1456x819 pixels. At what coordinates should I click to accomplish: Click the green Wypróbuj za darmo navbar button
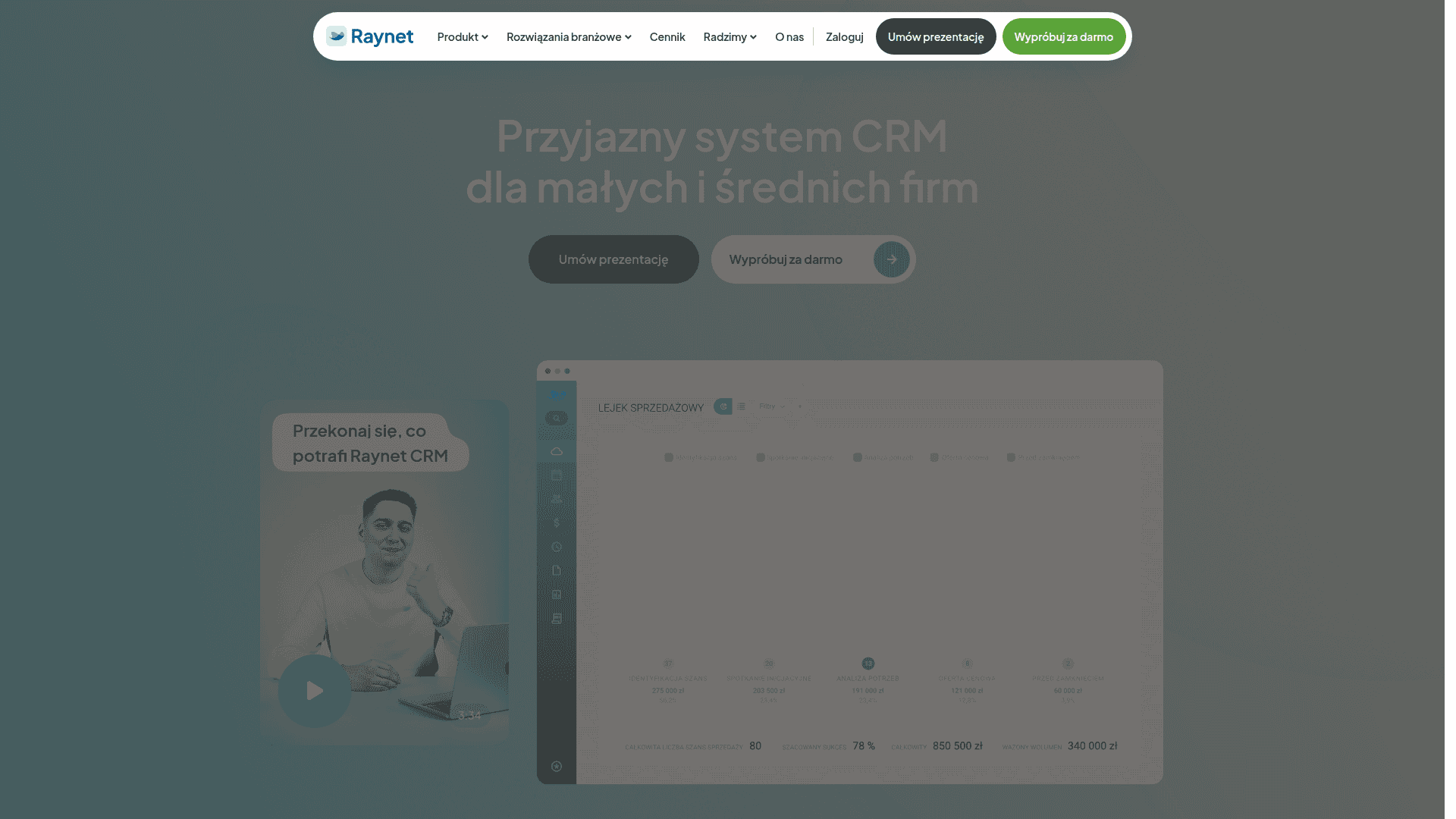(x=1063, y=36)
